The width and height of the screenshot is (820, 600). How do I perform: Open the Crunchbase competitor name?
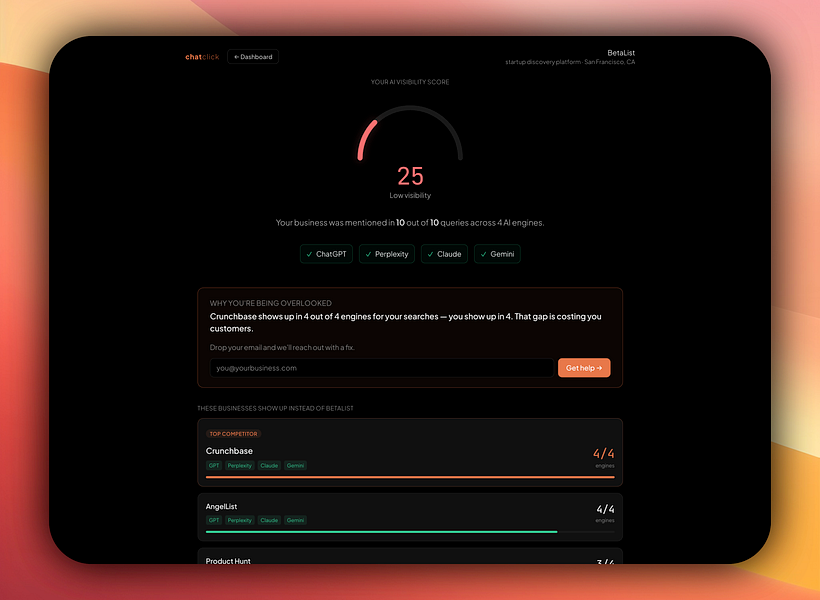(x=229, y=451)
